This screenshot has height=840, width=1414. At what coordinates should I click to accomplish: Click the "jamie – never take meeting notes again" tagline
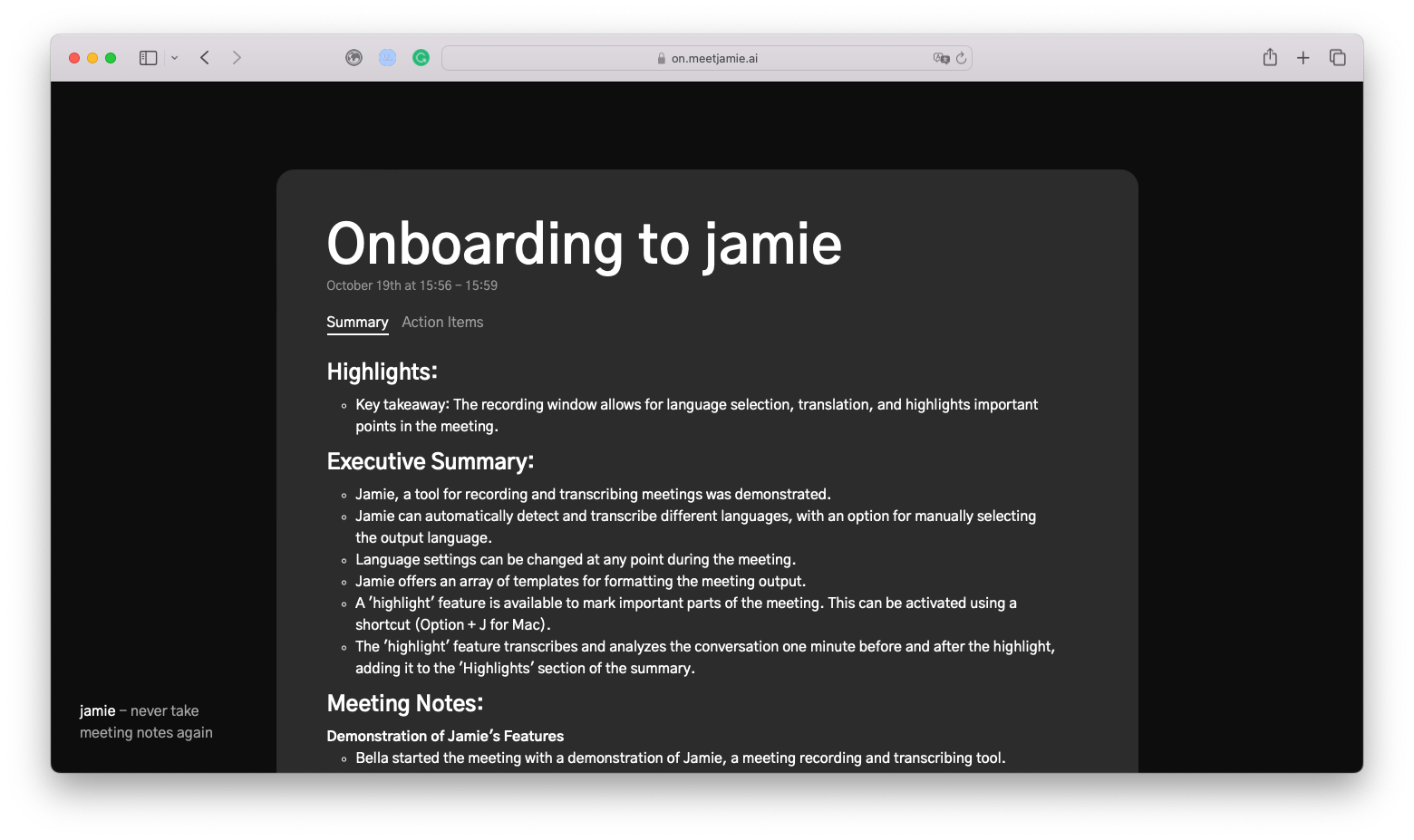[146, 721]
